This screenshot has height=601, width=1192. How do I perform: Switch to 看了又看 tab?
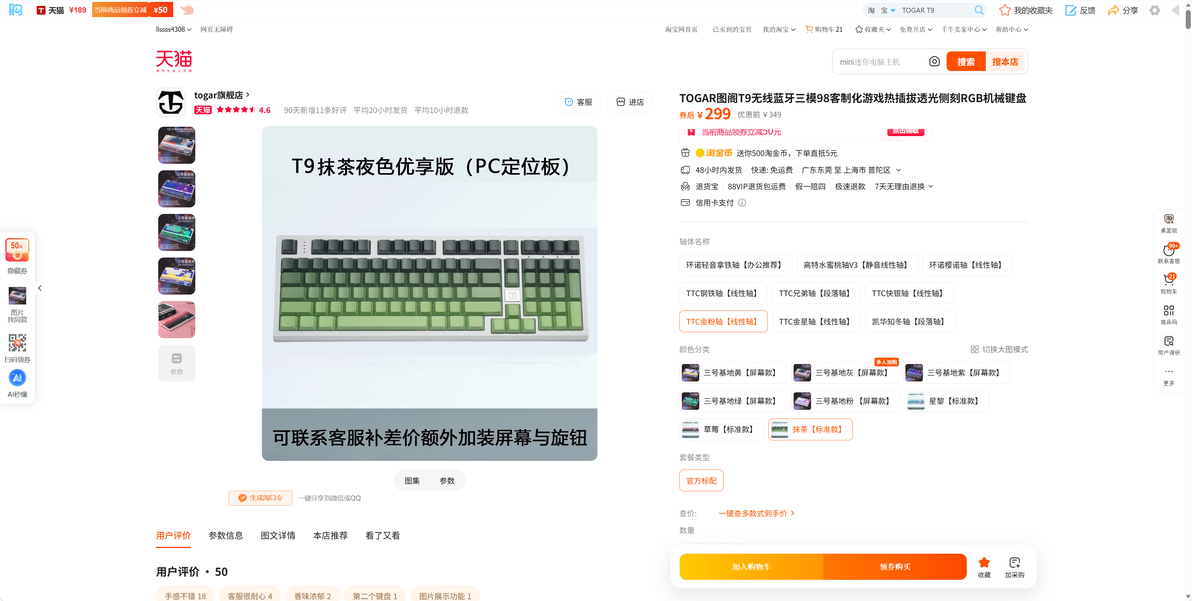pyautogui.click(x=382, y=536)
